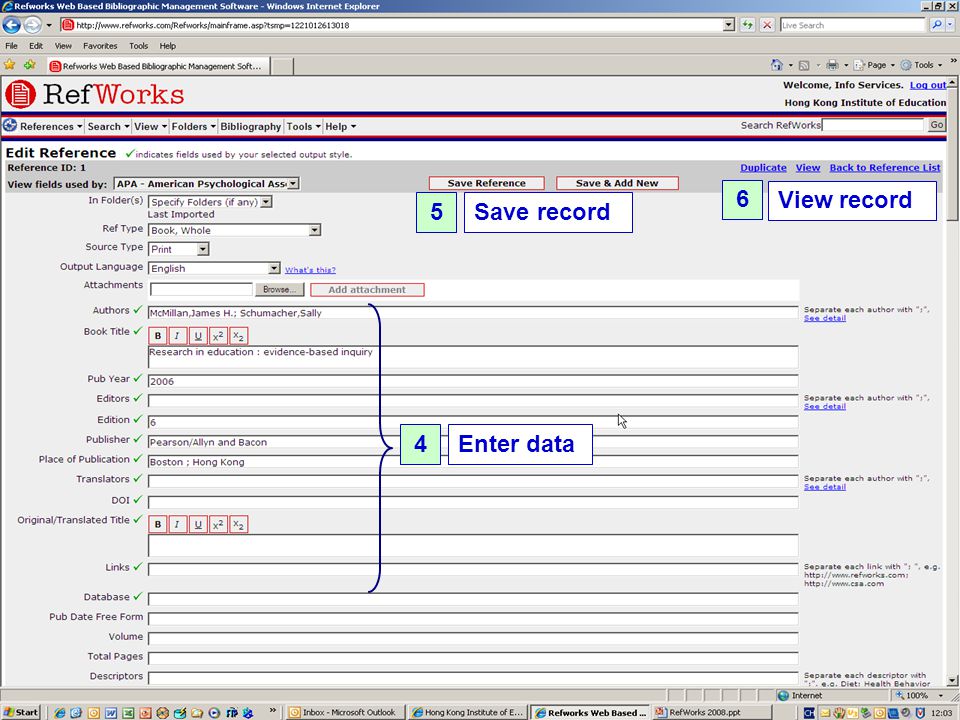960x720 pixels.
Task: Open the browser File menu
Action: tap(11, 46)
